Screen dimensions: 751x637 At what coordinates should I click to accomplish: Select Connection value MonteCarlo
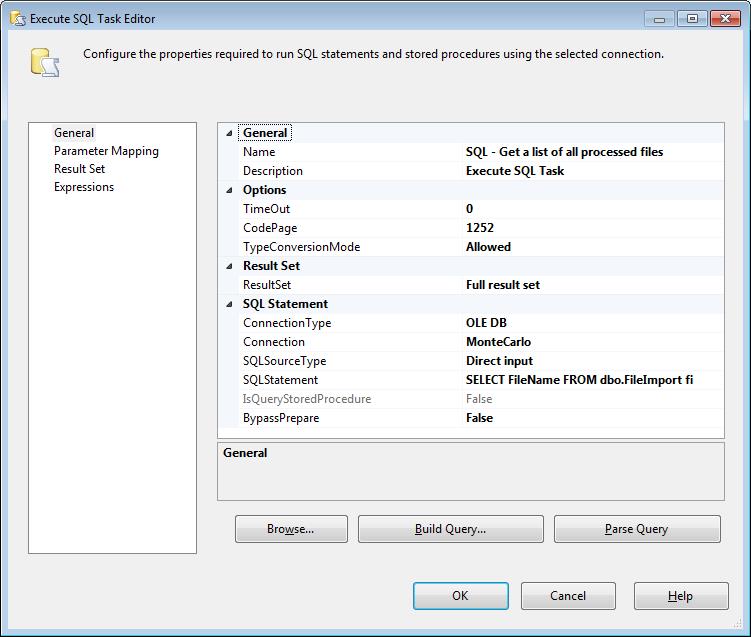(592, 342)
